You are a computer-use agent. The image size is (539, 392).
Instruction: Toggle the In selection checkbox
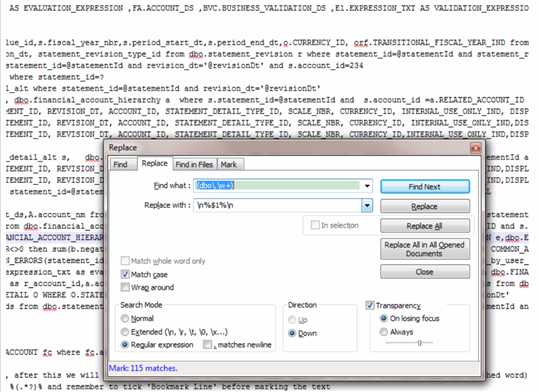click(315, 225)
